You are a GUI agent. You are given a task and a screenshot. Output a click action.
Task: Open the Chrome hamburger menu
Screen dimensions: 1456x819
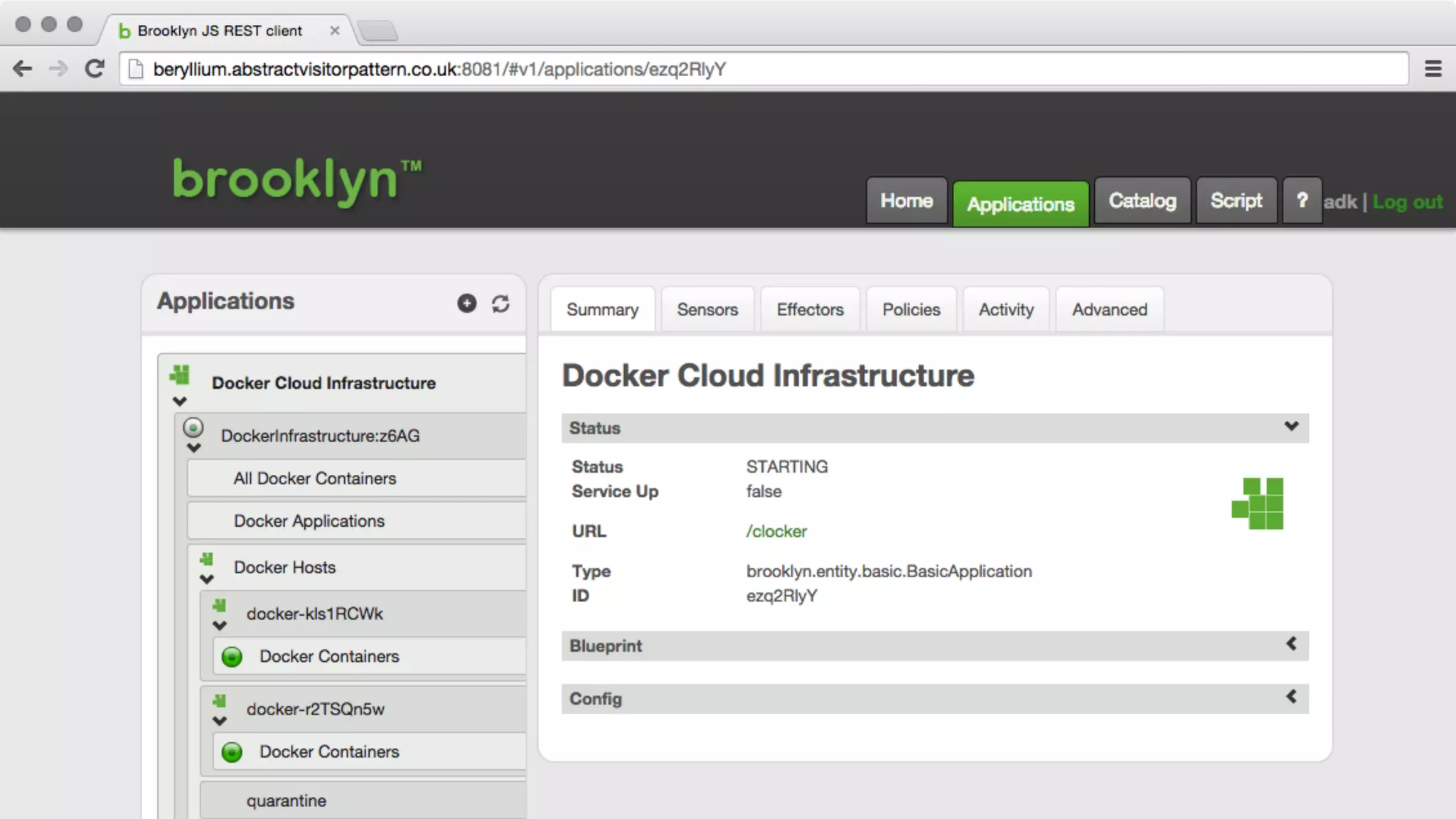click(x=1433, y=69)
